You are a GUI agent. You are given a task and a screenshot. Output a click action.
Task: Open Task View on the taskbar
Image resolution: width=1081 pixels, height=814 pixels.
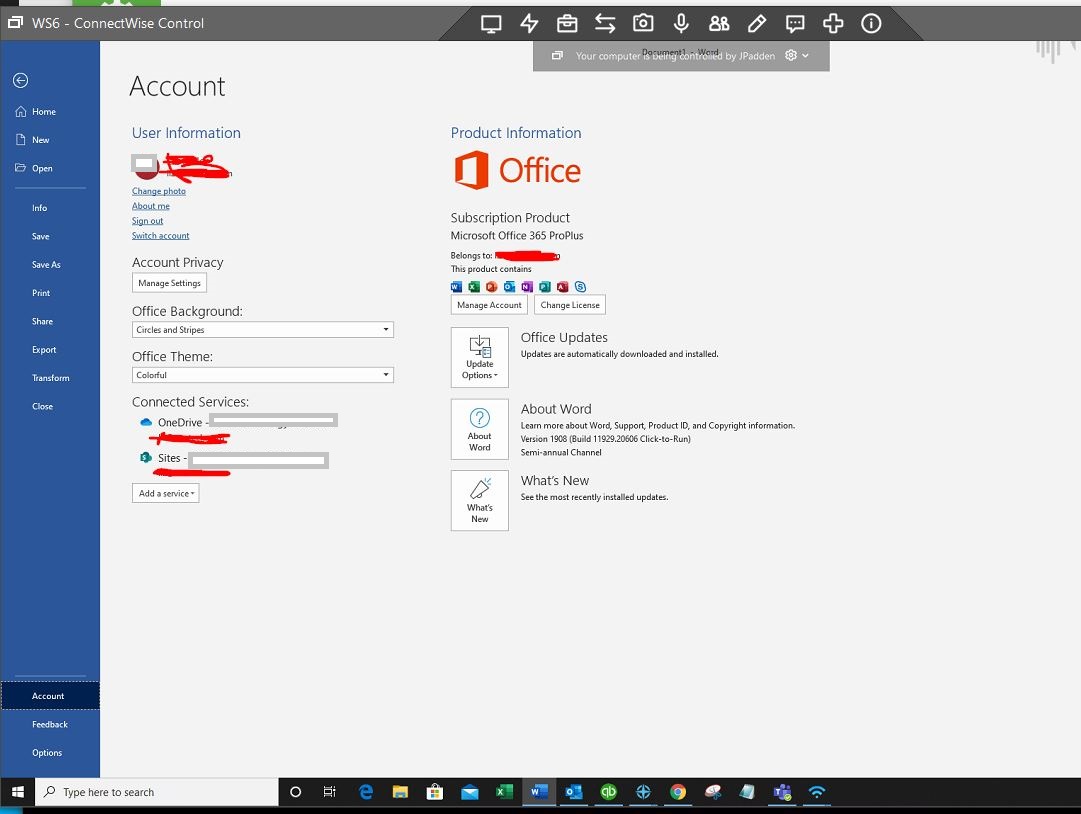click(x=330, y=792)
